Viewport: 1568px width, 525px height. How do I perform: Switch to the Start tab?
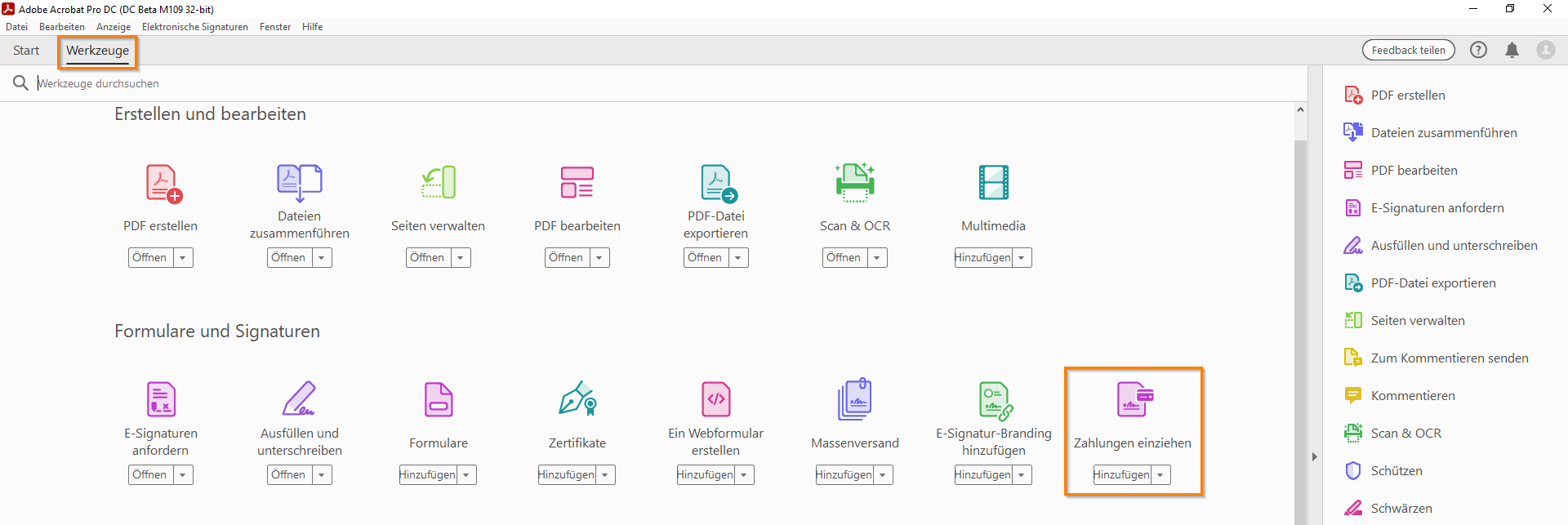coord(26,51)
